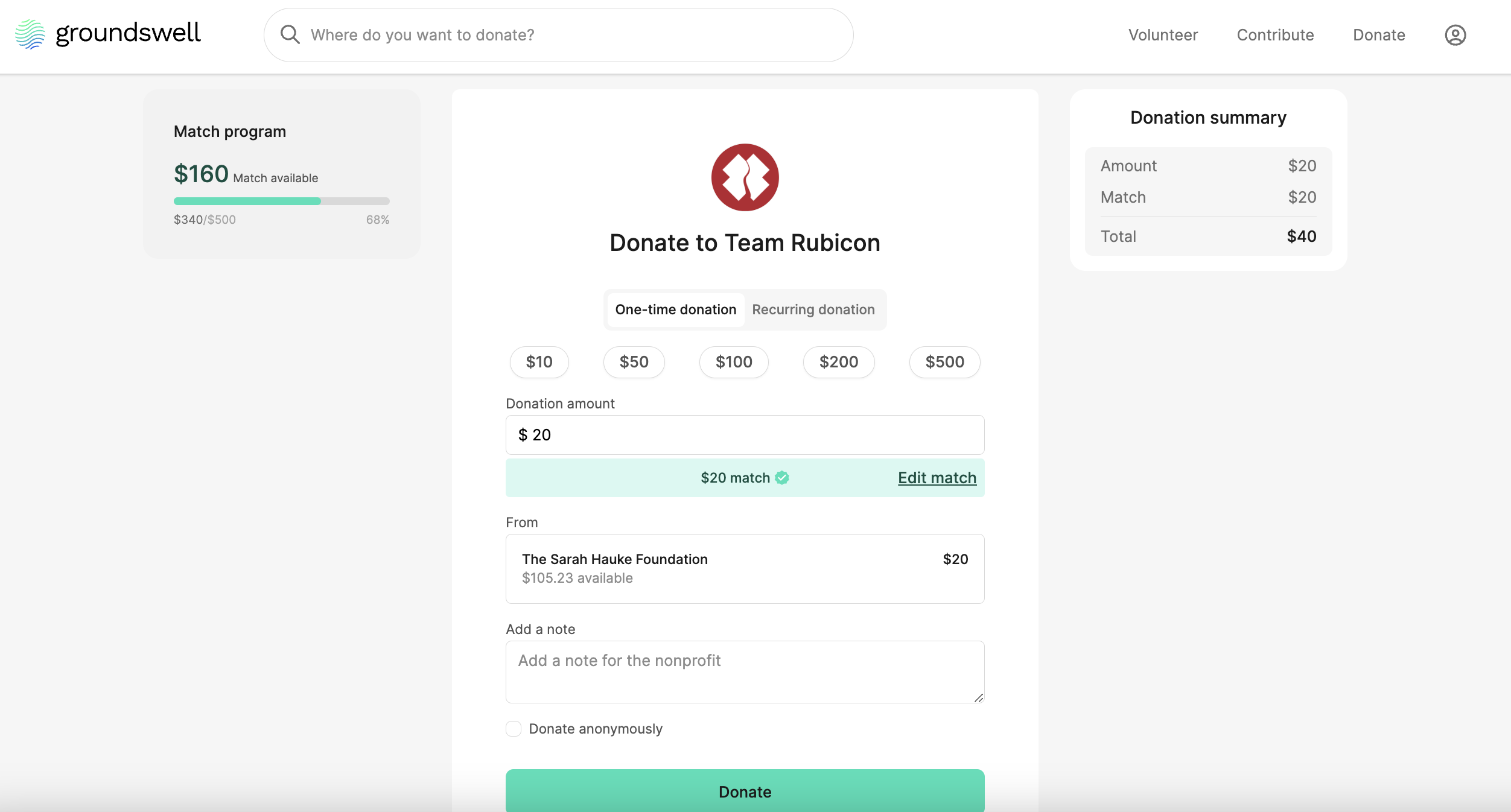The width and height of the screenshot is (1511, 812).
Task: Click the '$160' match available amount
Action: (x=201, y=174)
